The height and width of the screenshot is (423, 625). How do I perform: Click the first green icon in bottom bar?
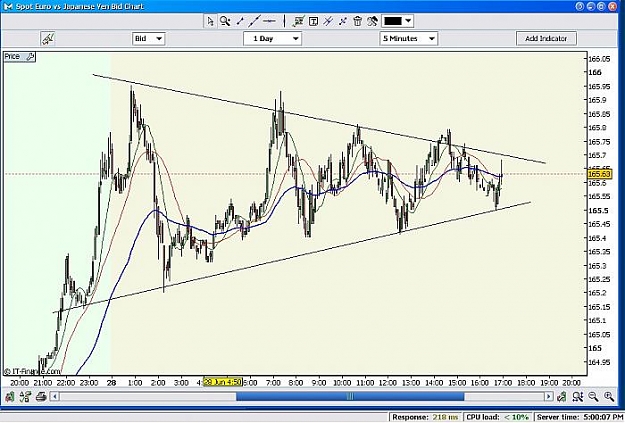(x=10, y=396)
